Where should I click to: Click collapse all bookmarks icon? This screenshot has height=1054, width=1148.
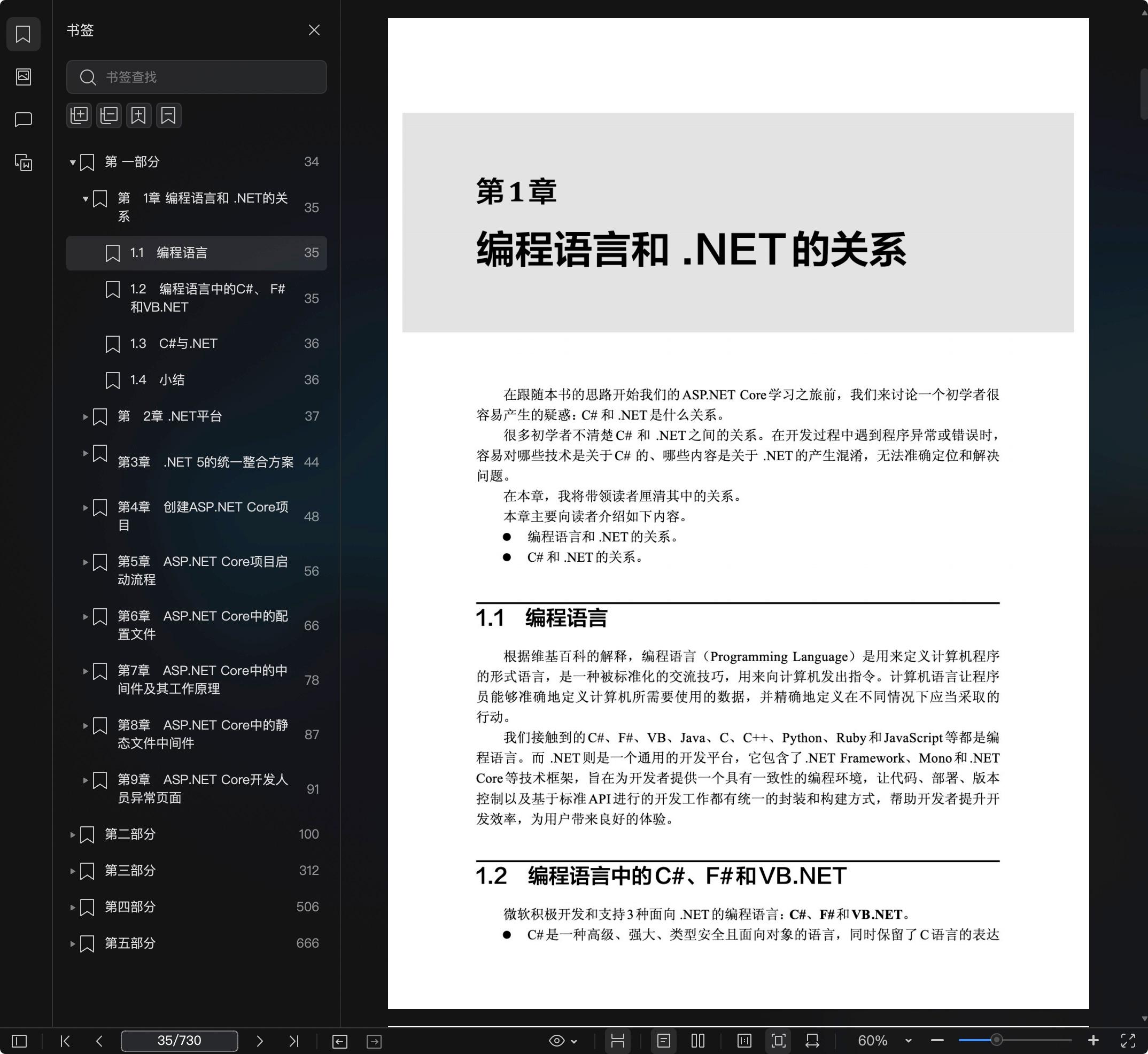(109, 116)
